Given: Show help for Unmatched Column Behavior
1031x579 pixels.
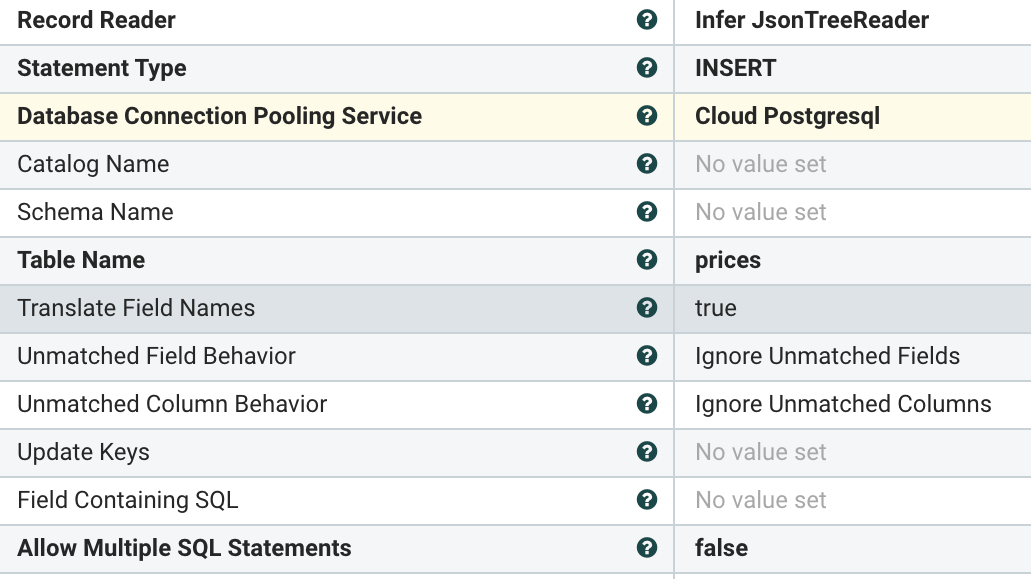Looking at the screenshot, I should (x=647, y=404).
